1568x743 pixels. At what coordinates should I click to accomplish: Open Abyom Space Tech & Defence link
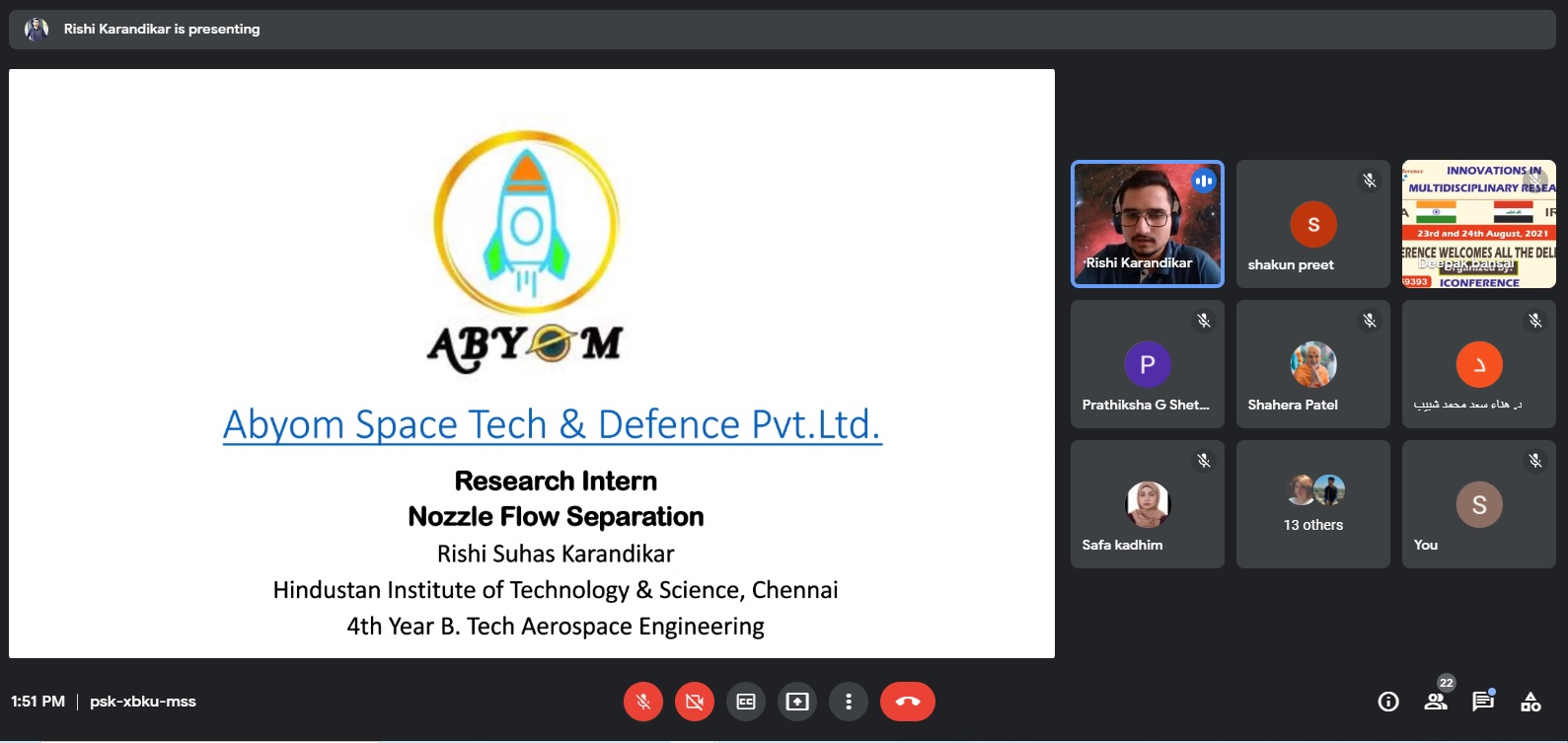point(552,424)
